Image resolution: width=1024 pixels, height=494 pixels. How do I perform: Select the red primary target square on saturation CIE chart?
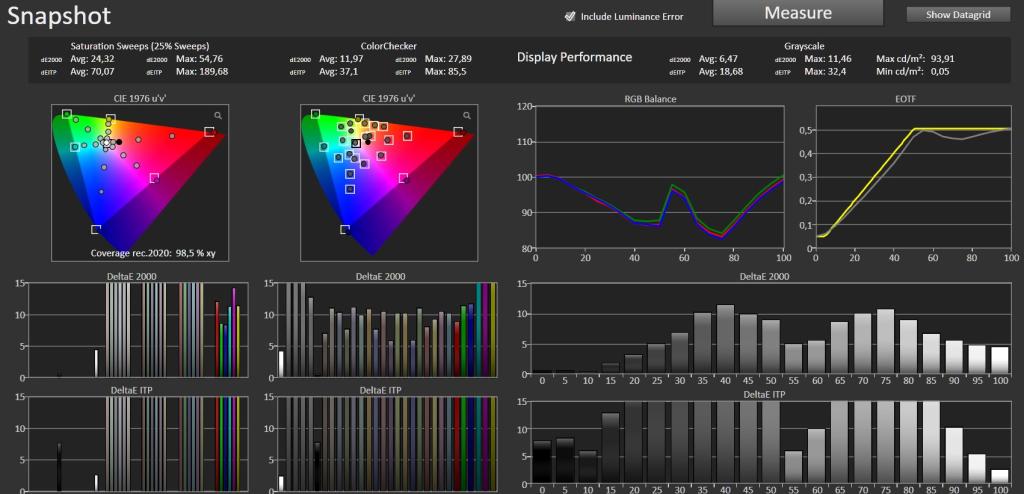209,132
